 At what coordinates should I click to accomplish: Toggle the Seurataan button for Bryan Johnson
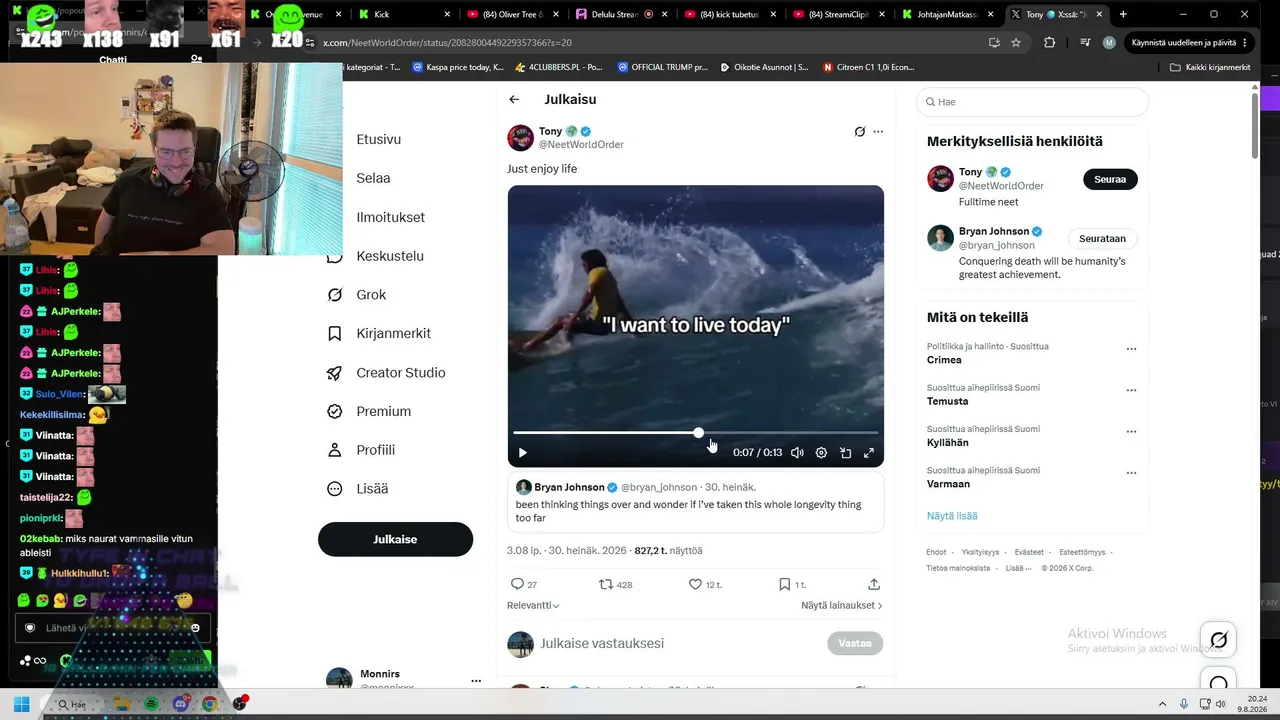[x=1102, y=238]
